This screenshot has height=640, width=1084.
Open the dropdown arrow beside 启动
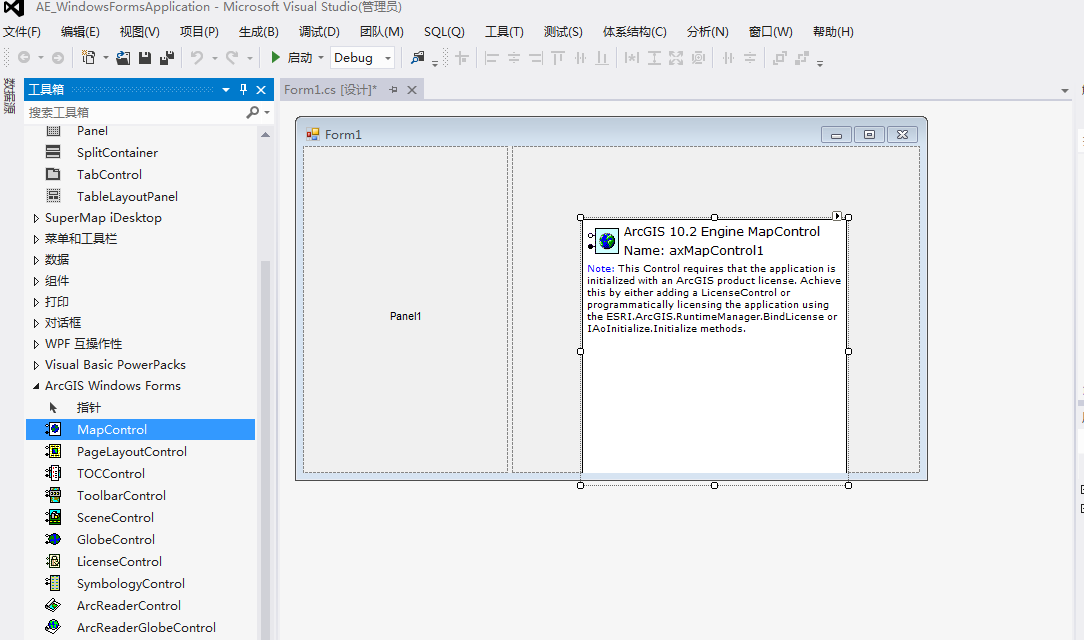(x=321, y=58)
